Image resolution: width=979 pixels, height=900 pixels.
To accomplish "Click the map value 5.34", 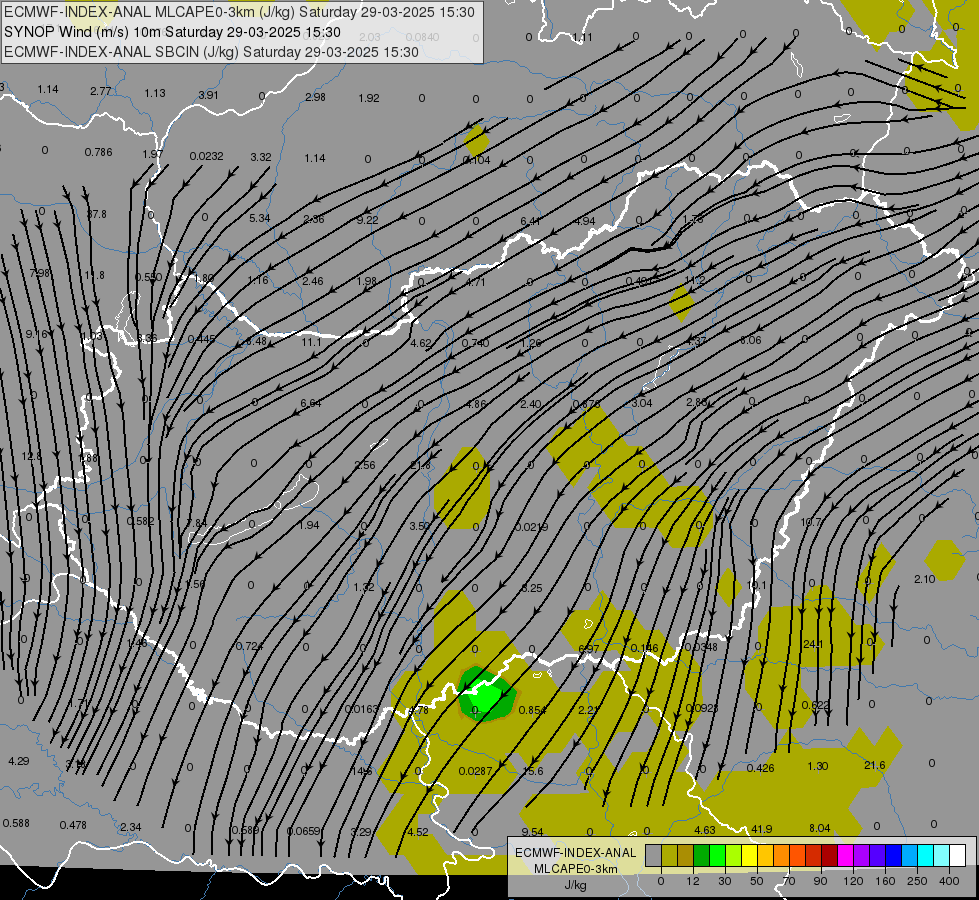I will (260, 218).
